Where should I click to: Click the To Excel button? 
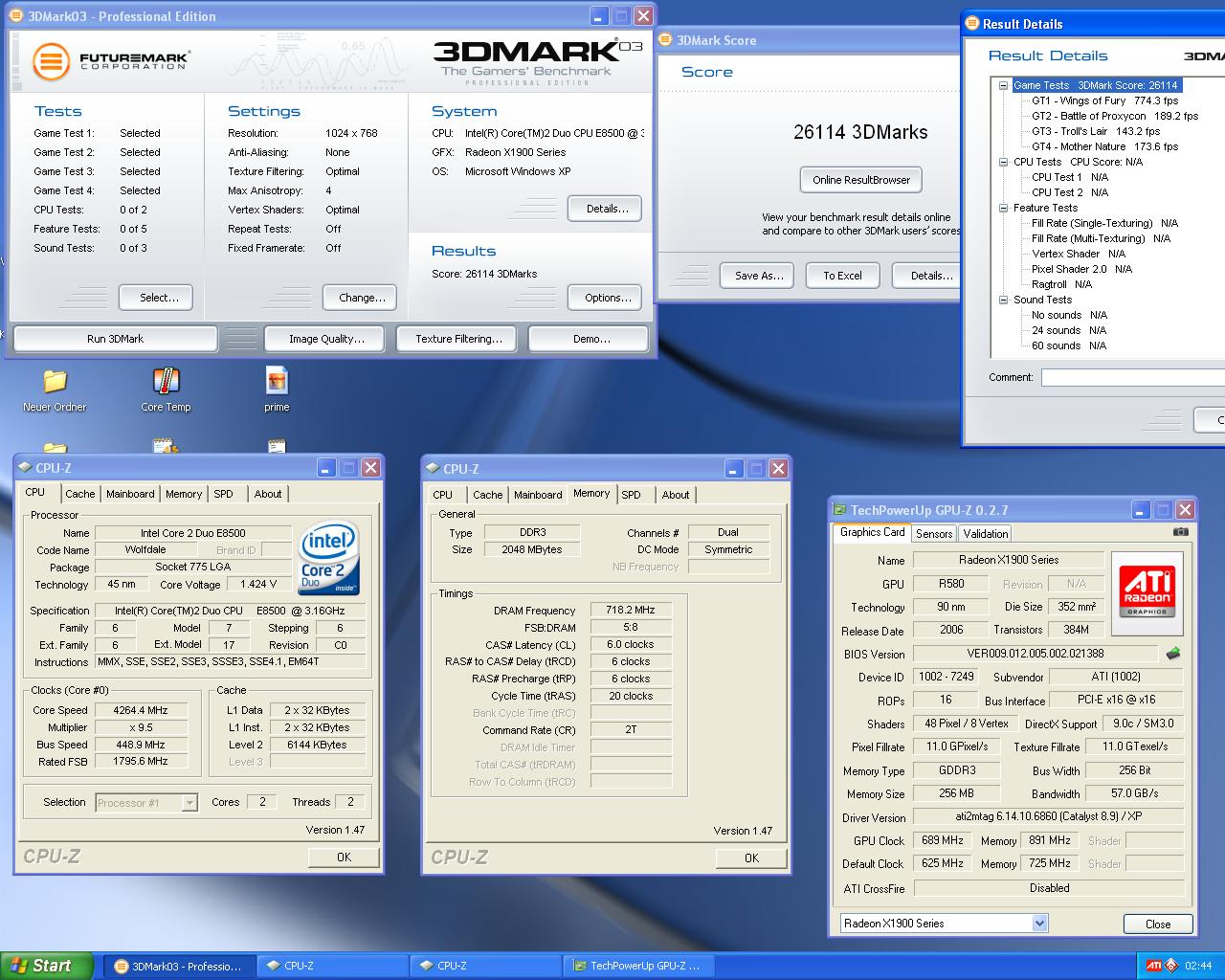[x=842, y=276]
